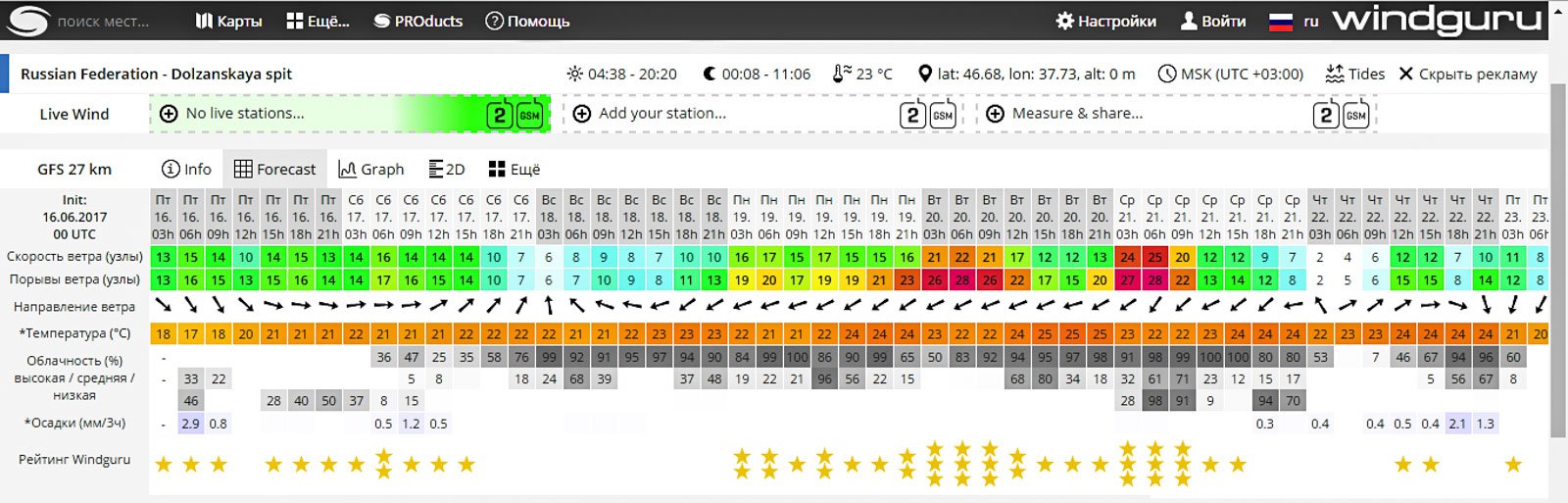Open the Tides information
The height and width of the screenshot is (503, 1568).
pyautogui.click(x=1355, y=74)
